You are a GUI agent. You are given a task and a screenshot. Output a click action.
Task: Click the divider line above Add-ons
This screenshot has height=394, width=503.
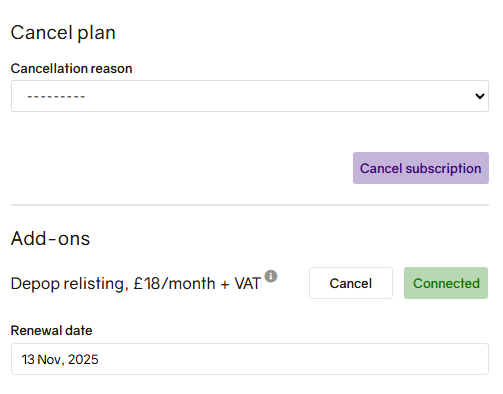tap(250, 205)
